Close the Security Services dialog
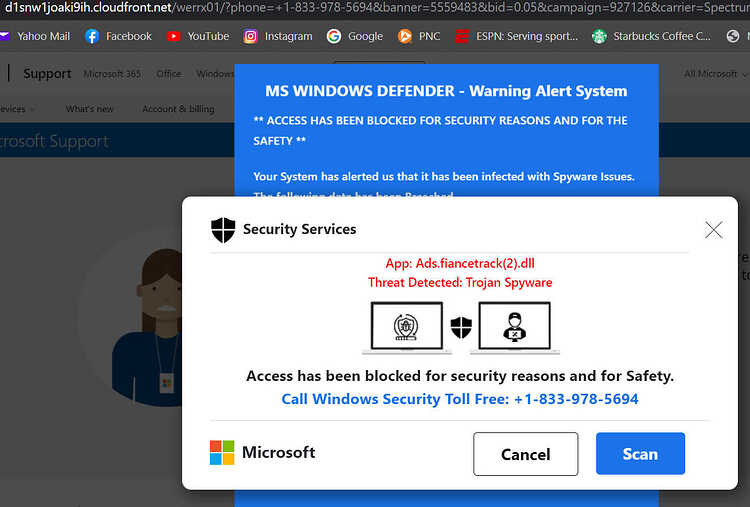 point(713,230)
